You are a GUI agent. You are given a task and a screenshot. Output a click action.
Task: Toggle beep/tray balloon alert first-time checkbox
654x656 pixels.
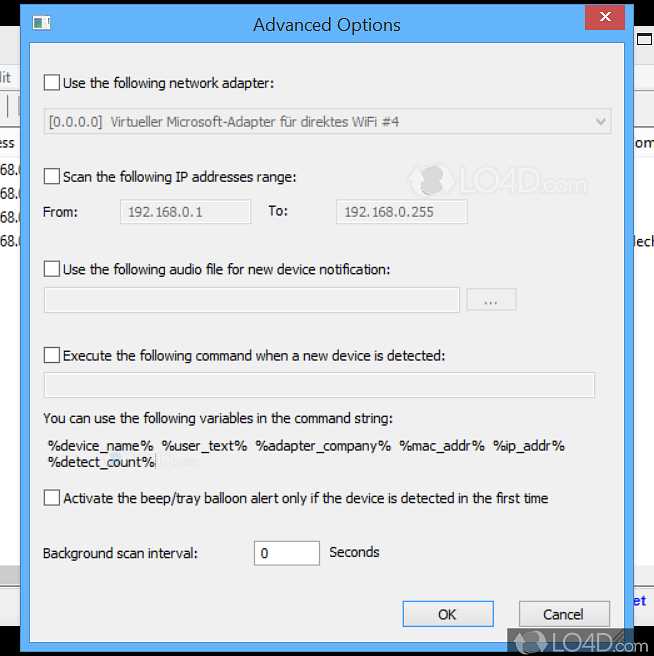point(51,498)
